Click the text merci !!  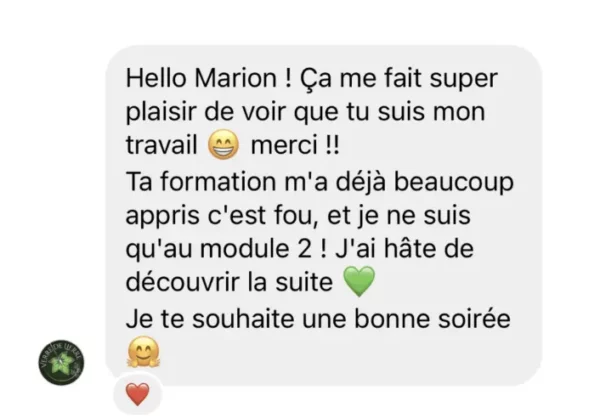tap(295, 145)
